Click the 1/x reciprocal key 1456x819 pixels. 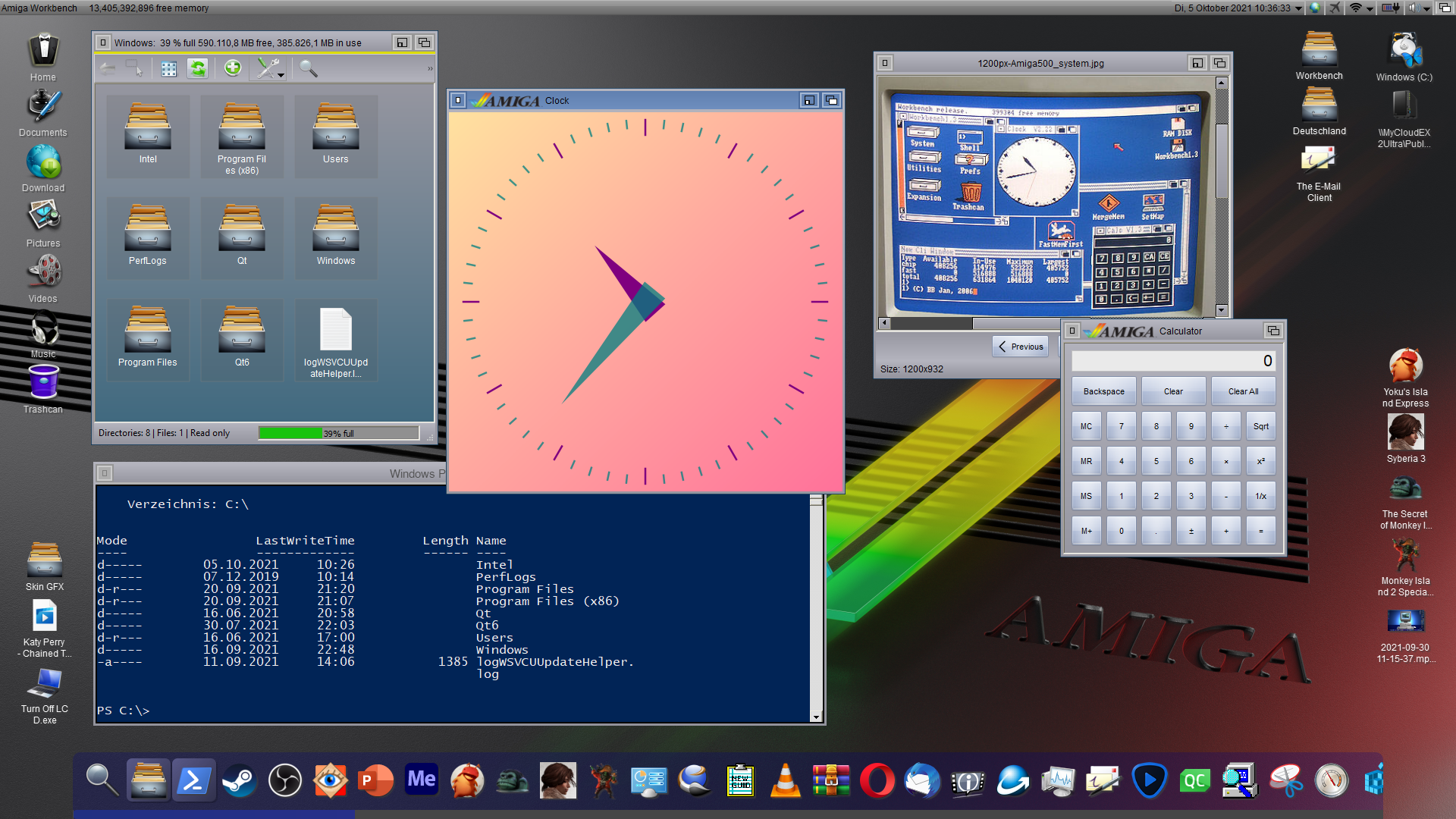coord(1260,496)
